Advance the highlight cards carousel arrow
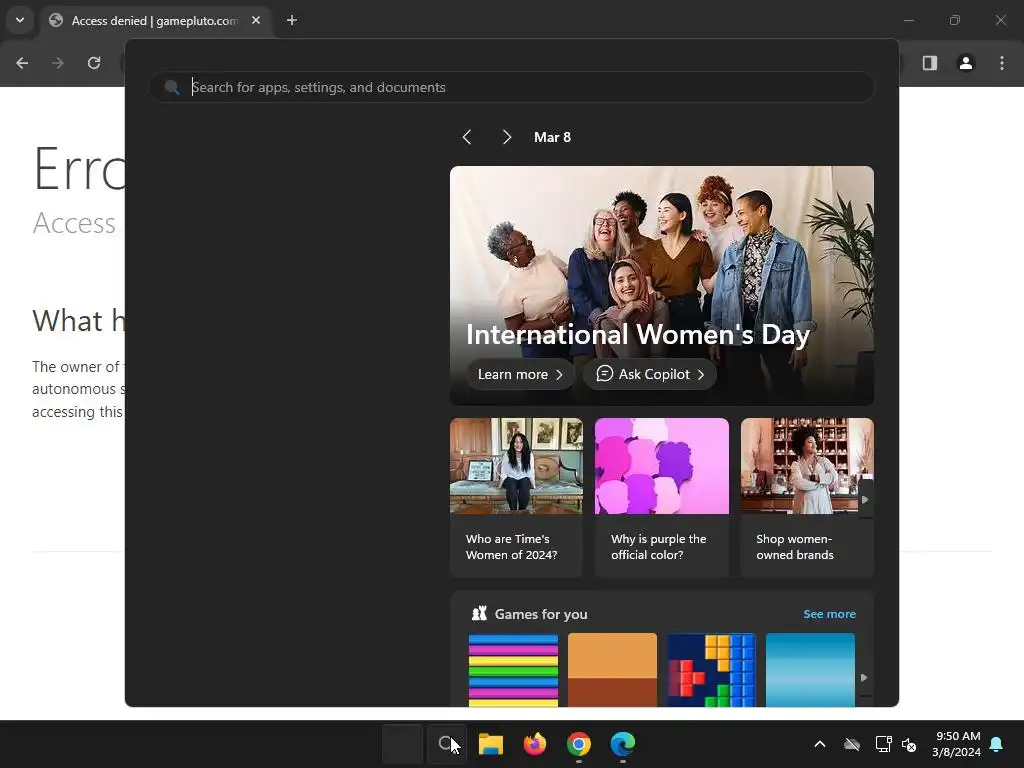This screenshot has height=768, width=1024. [865, 500]
